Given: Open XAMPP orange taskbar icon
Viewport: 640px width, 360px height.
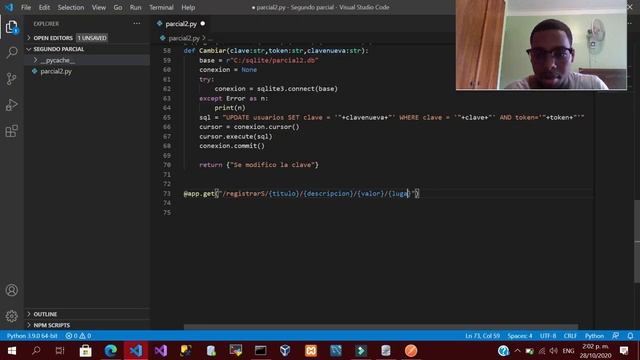Looking at the screenshot, I should pos(311,351).
